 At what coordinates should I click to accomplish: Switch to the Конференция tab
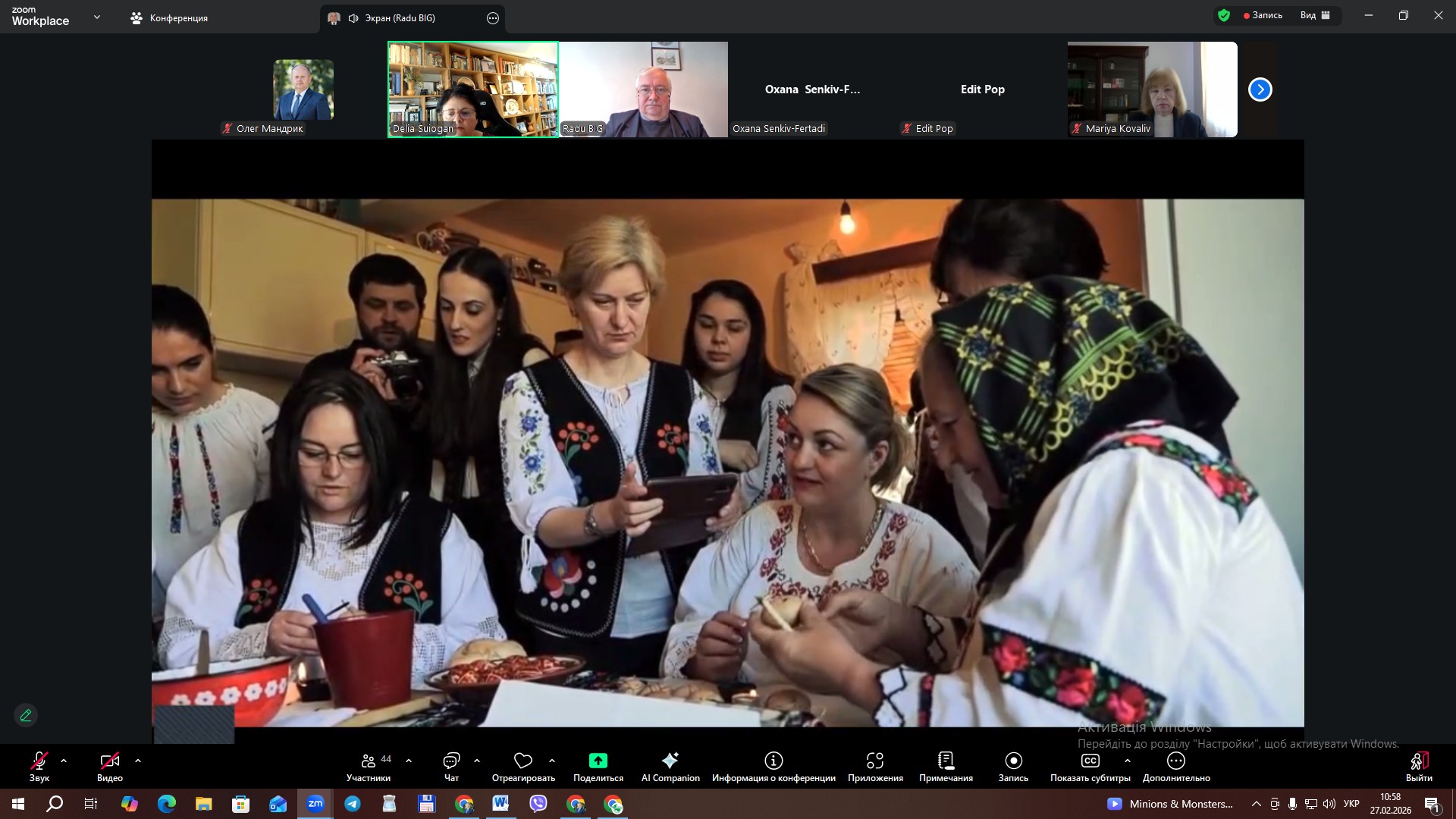coord(169,18)
